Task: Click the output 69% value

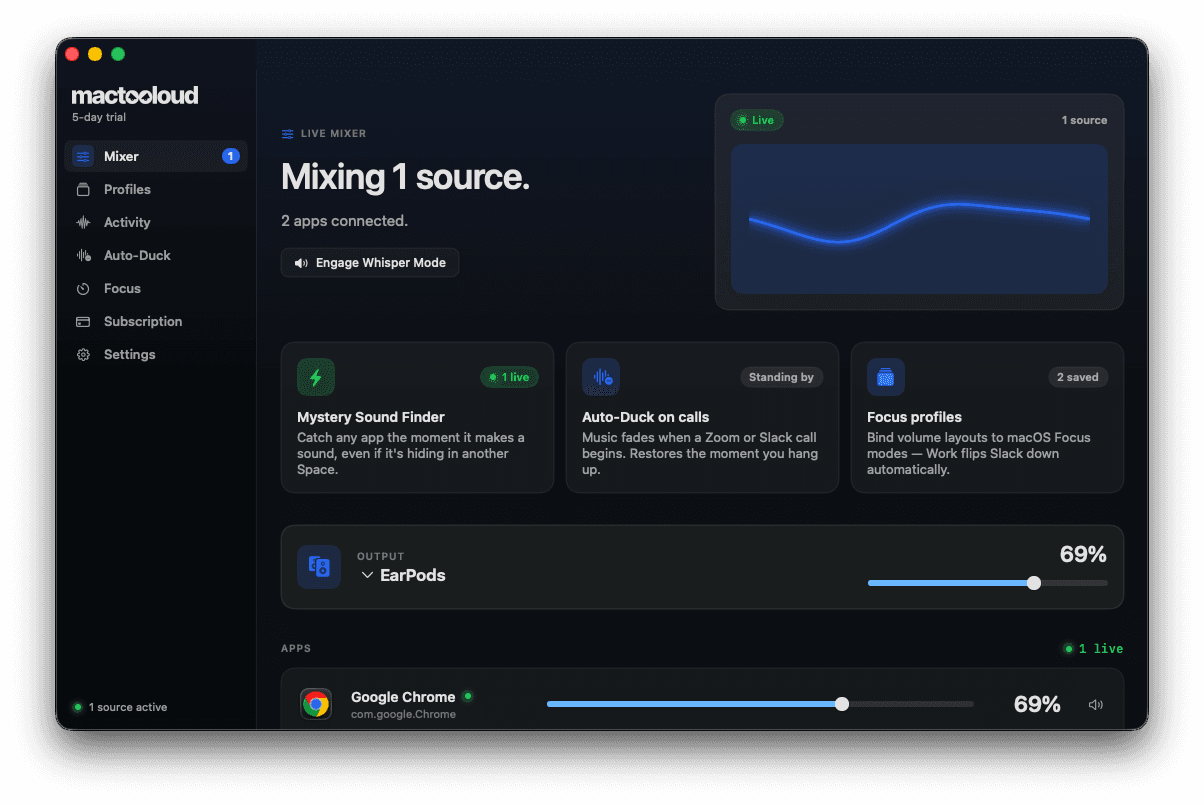Action: click(x=1083, y=554)
